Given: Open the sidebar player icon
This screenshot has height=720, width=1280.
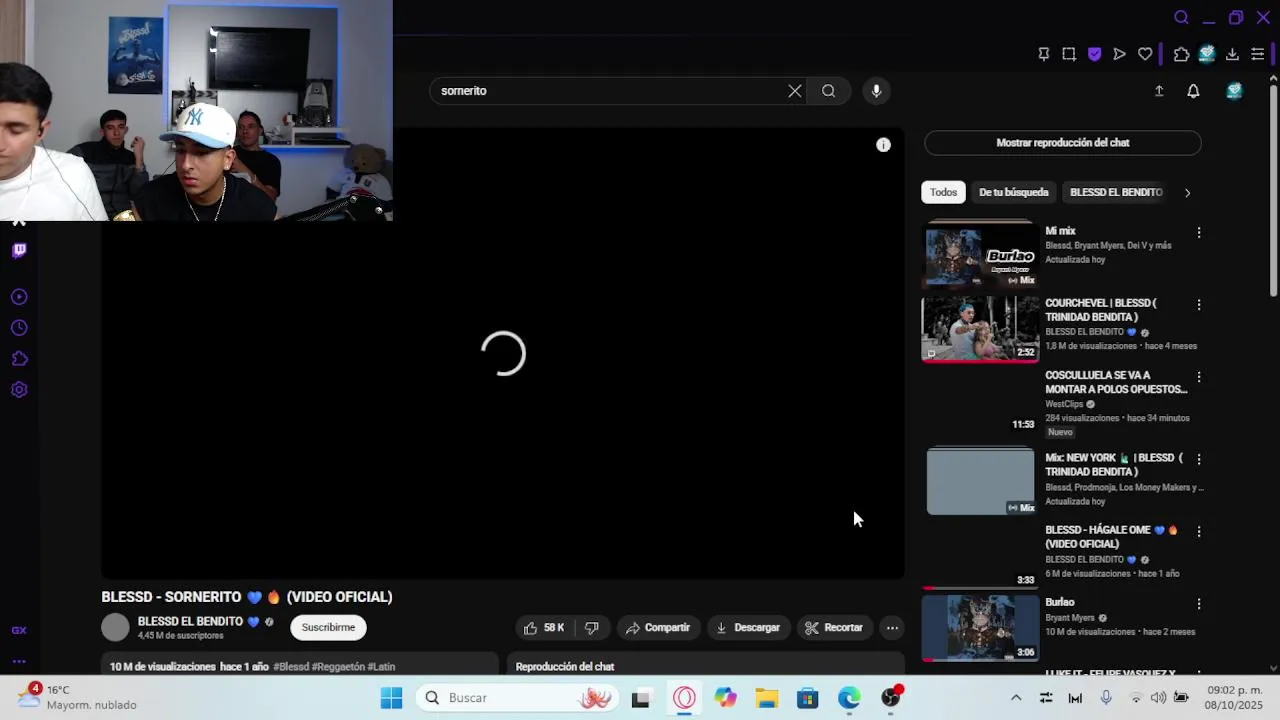Looking at the screenshot, I should tap(19, 297).
